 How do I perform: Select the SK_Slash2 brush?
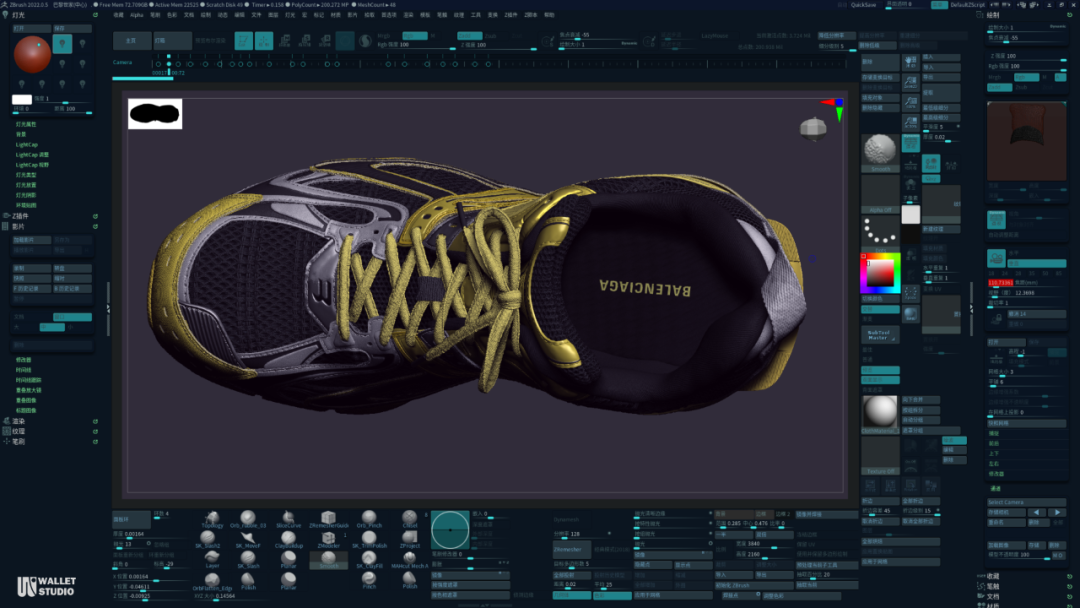tap(207, 539)
